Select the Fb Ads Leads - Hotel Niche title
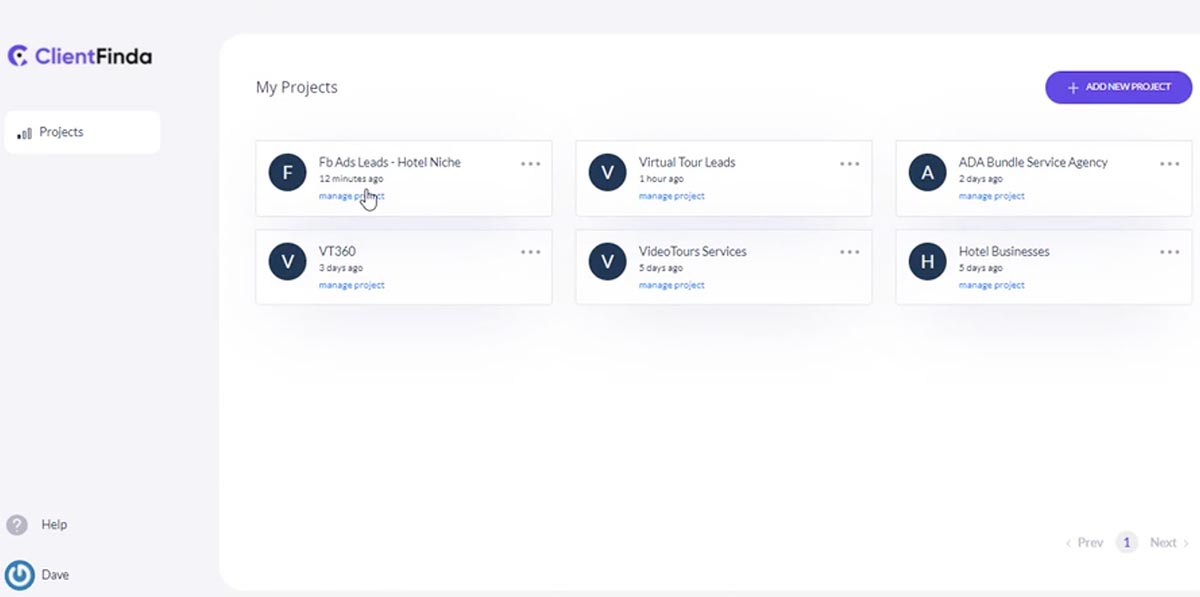Screen dimensions: 1200x597 coord(390,162)
